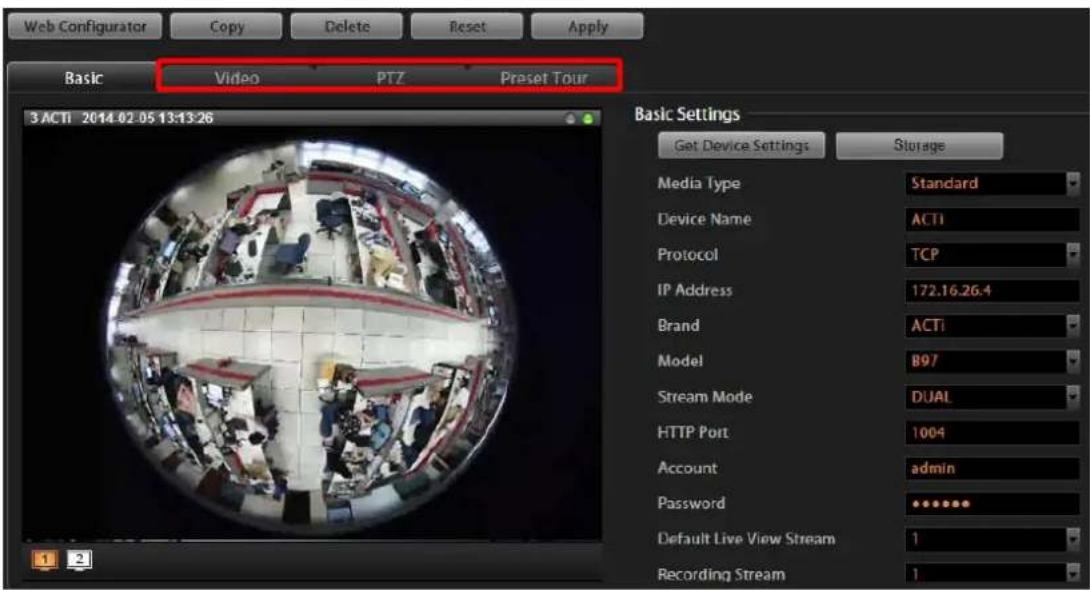Apply the settings changes
Screen dimensions: 1090x590
tap(587, 26)
